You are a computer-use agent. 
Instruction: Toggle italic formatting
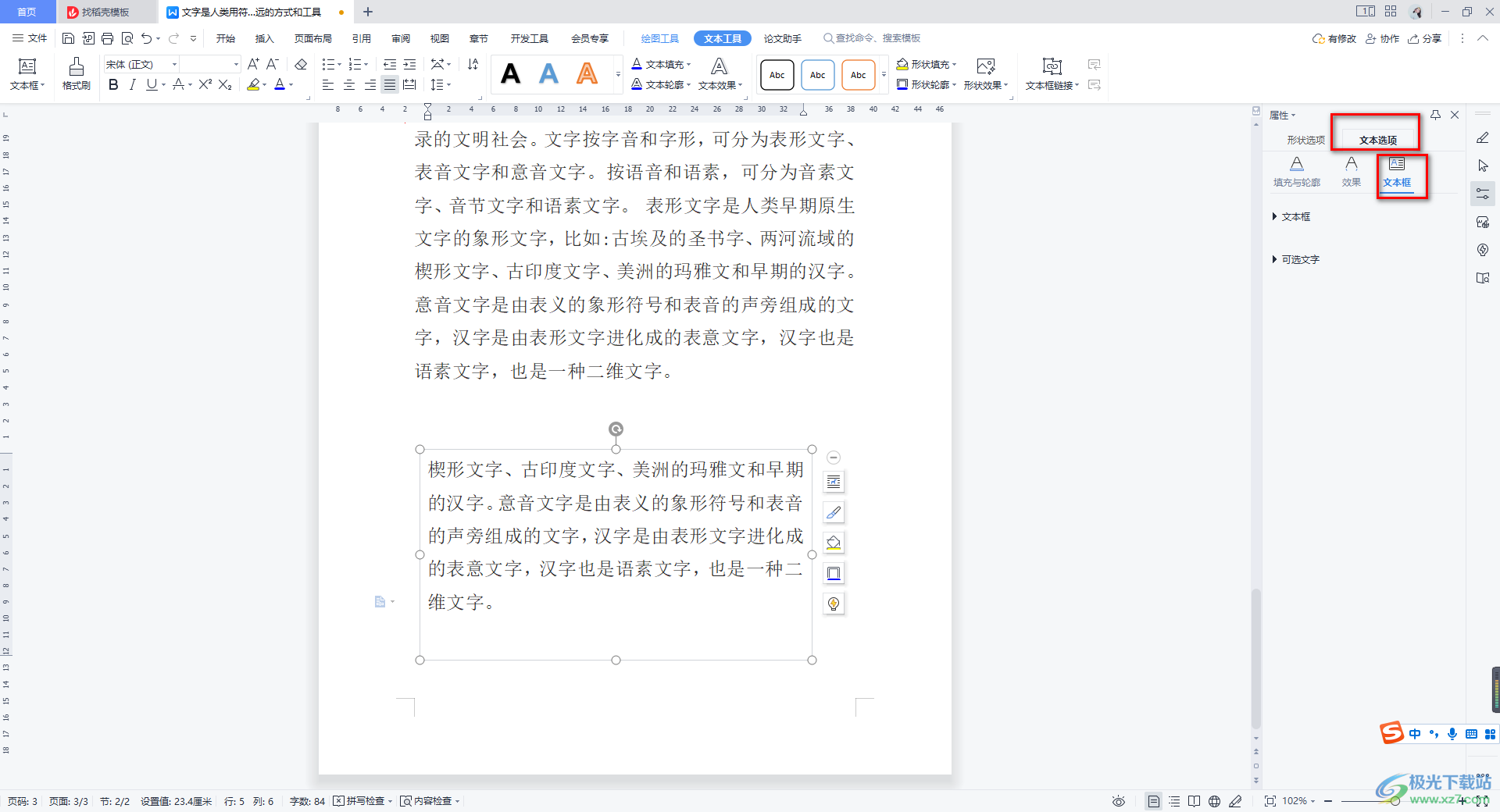coord(133,84)
